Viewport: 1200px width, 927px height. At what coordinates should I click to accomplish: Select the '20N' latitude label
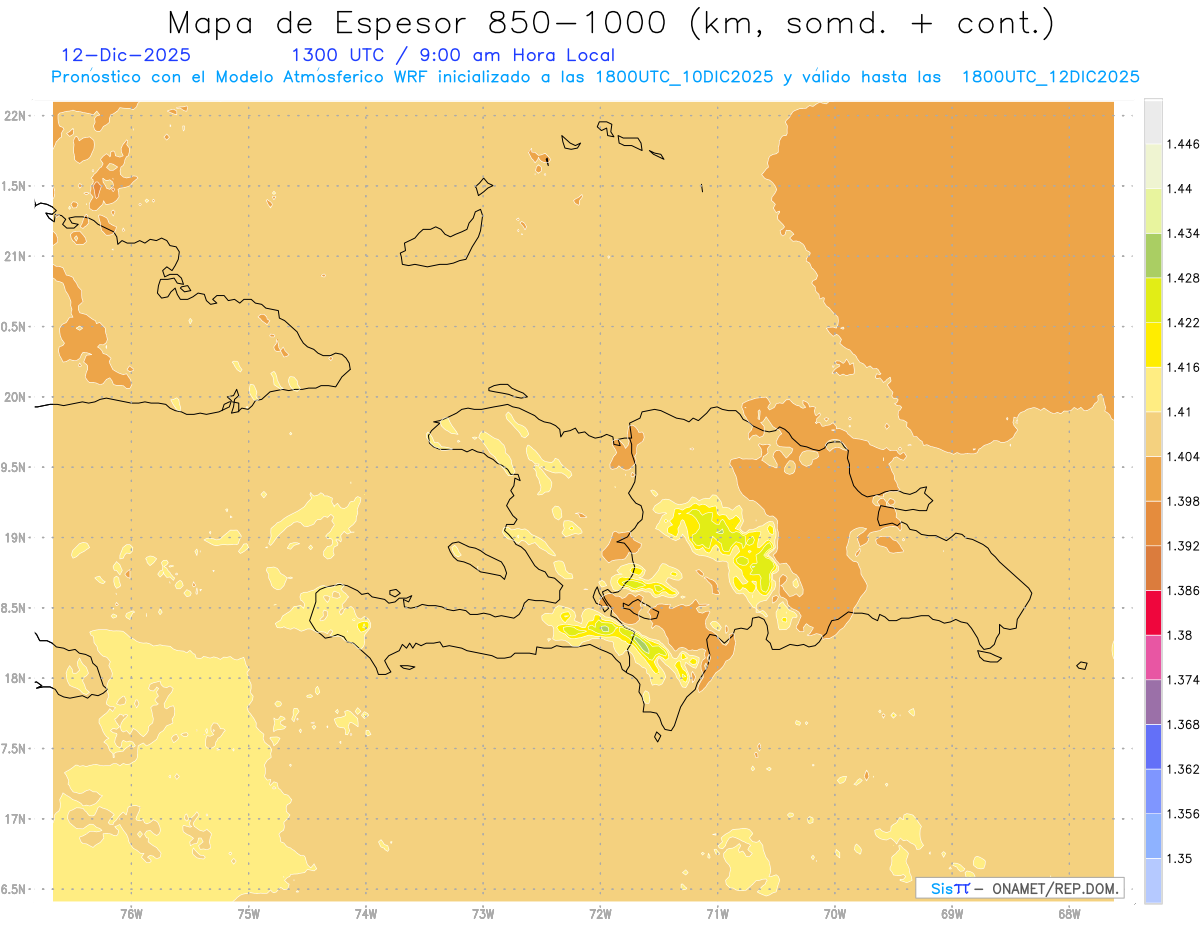15,397
